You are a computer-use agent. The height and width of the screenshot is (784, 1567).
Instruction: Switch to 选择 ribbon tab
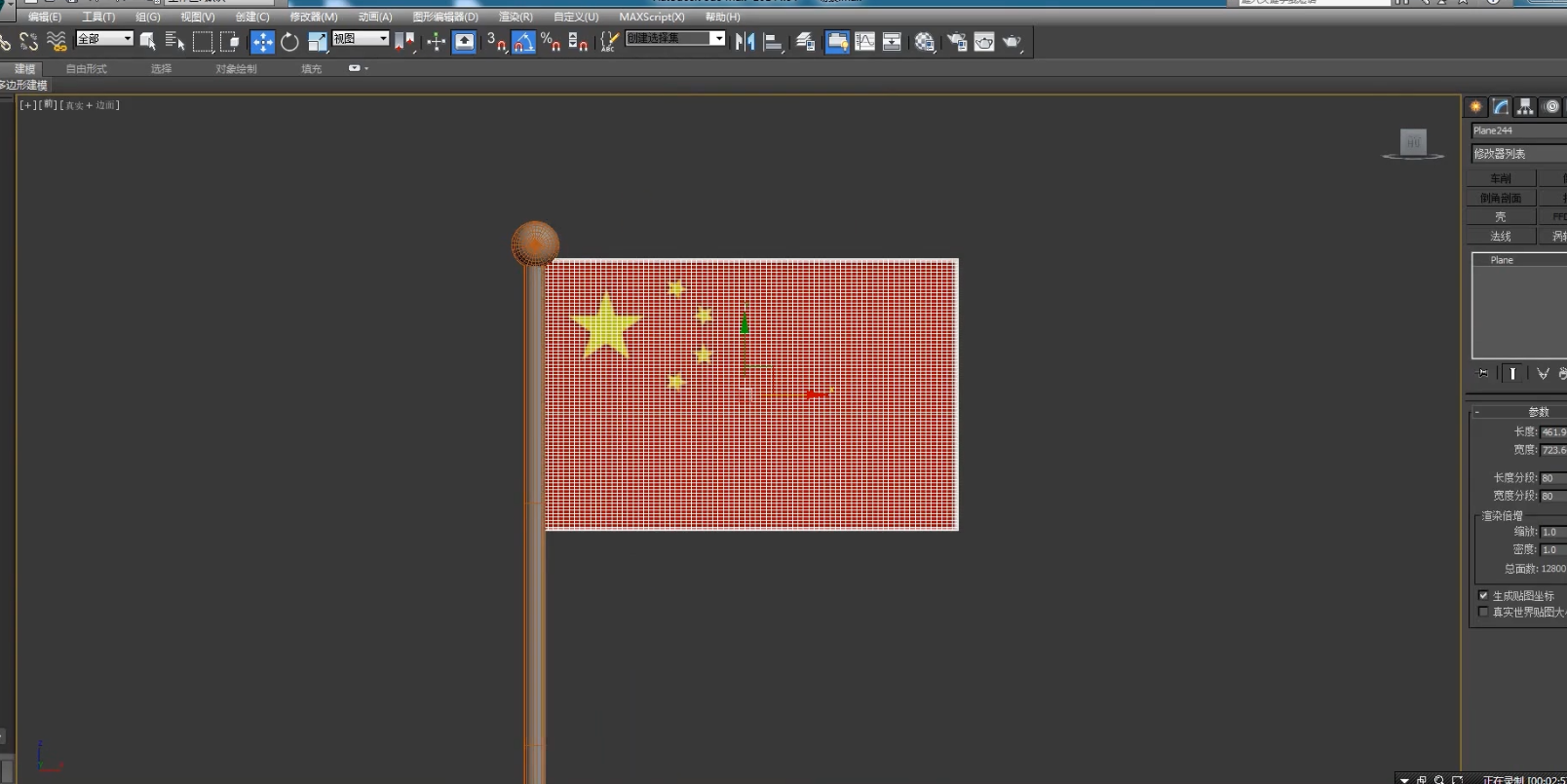[161, 68]
